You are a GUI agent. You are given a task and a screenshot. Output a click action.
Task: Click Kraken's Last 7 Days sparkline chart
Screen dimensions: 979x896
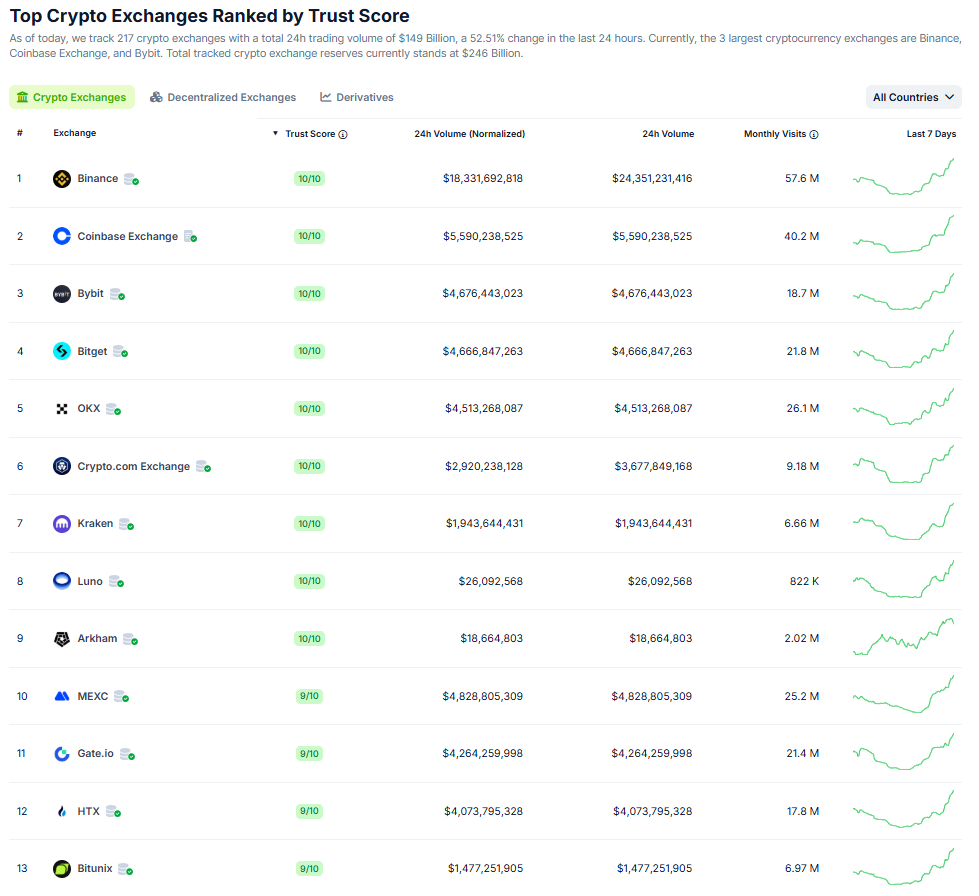point(903,521)
